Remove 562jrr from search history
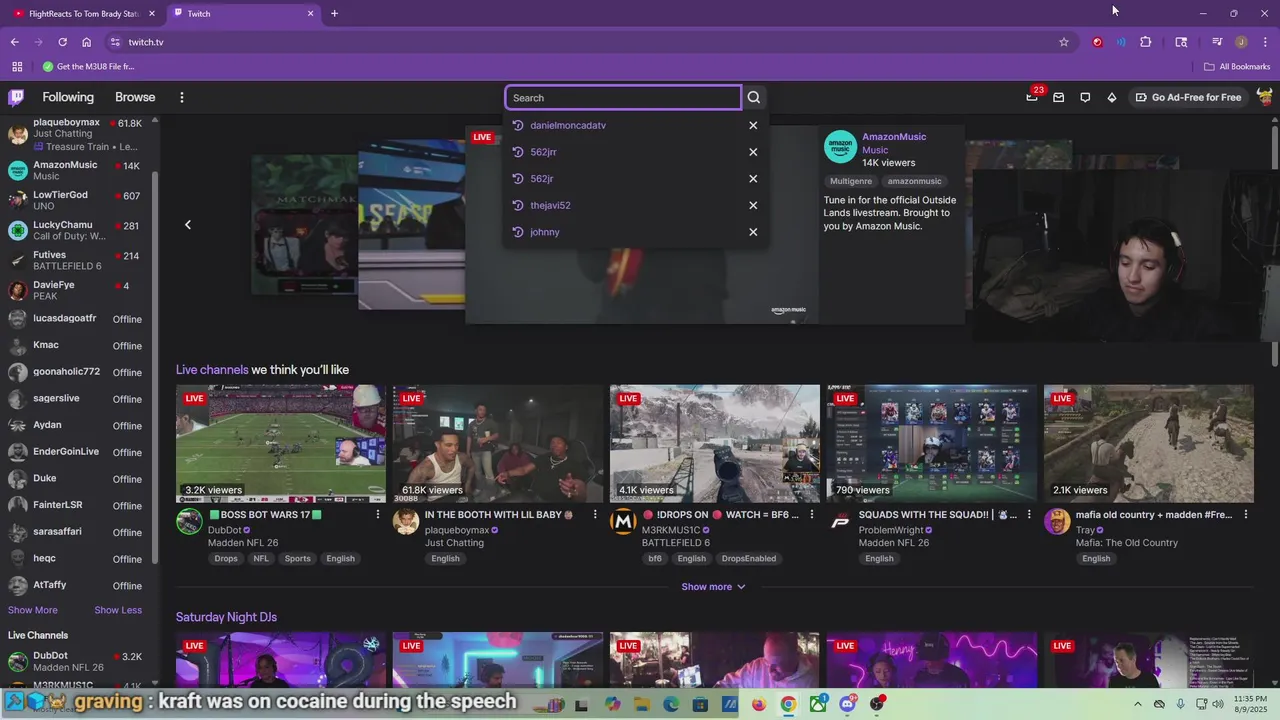The image size is (1280, 720). (753, 152)
